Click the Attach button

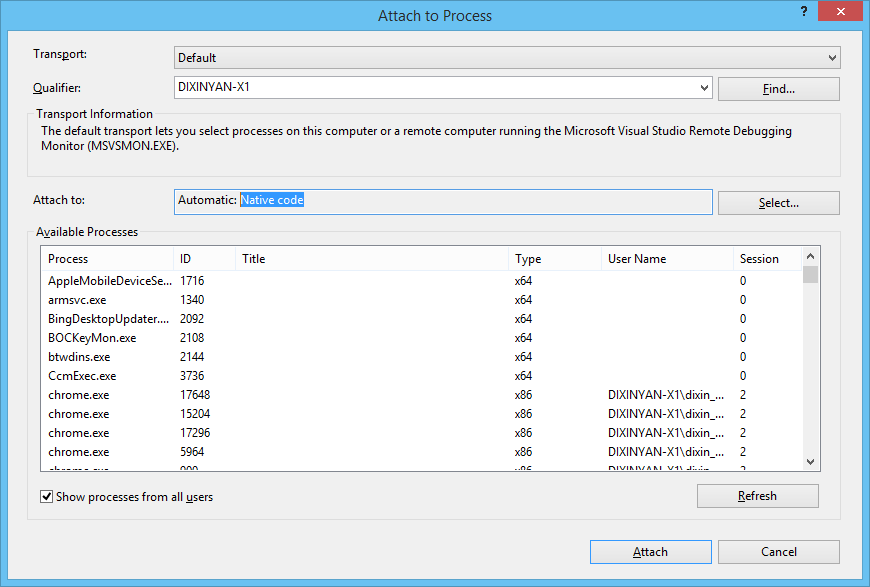coord(650,552)
